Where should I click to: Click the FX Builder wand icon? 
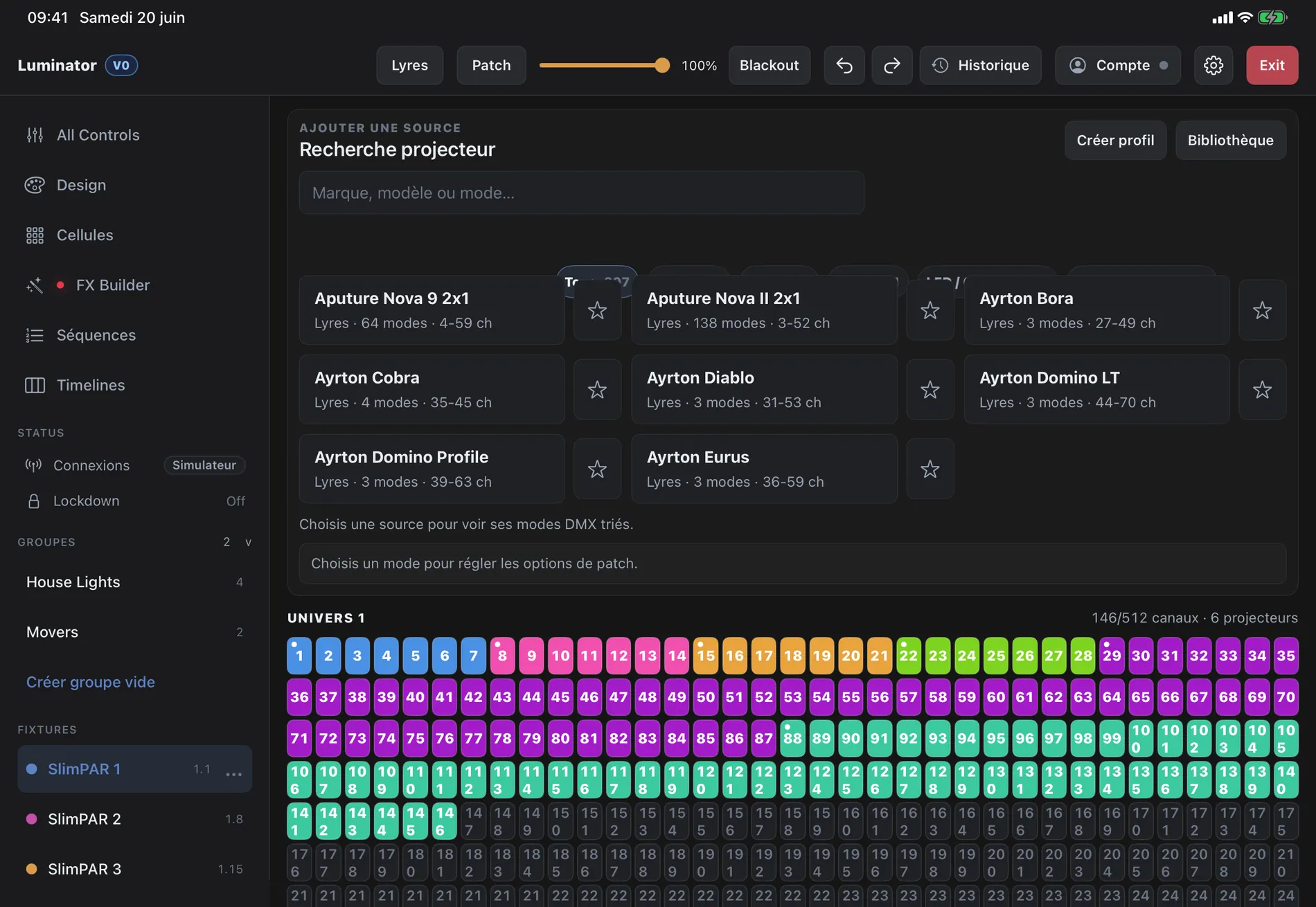tap(35, 285)
